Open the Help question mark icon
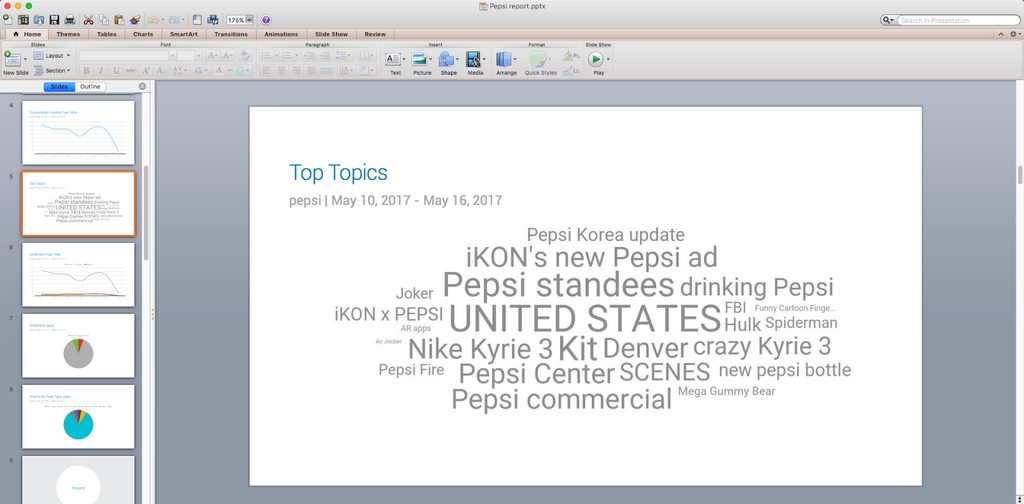The height and width of the screenshot is (504, 1024). coord(266,20)
